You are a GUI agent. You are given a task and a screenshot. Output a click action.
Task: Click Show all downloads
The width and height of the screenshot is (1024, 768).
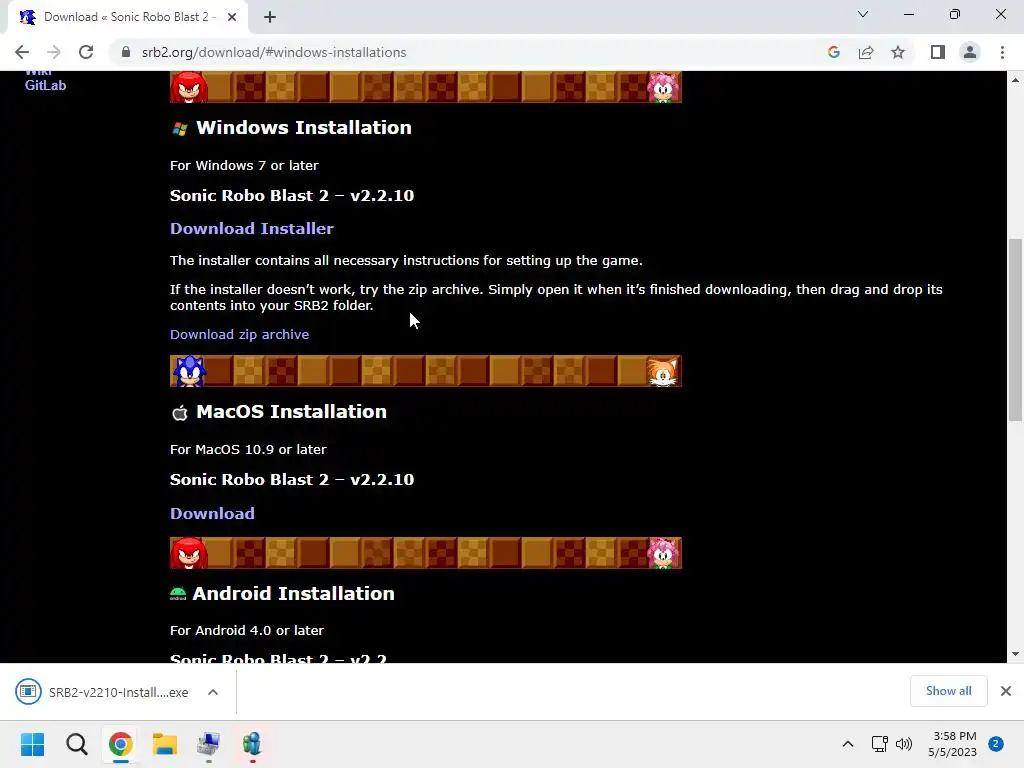click(x=948, y=691)
